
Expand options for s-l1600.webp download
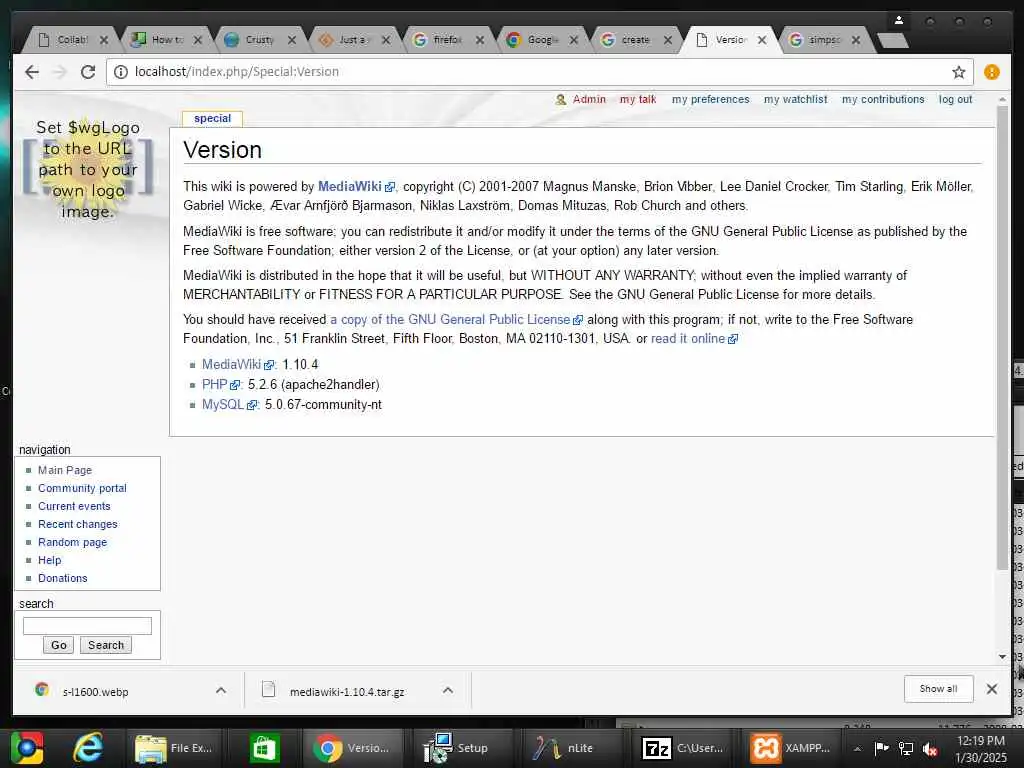click(221, 690)
